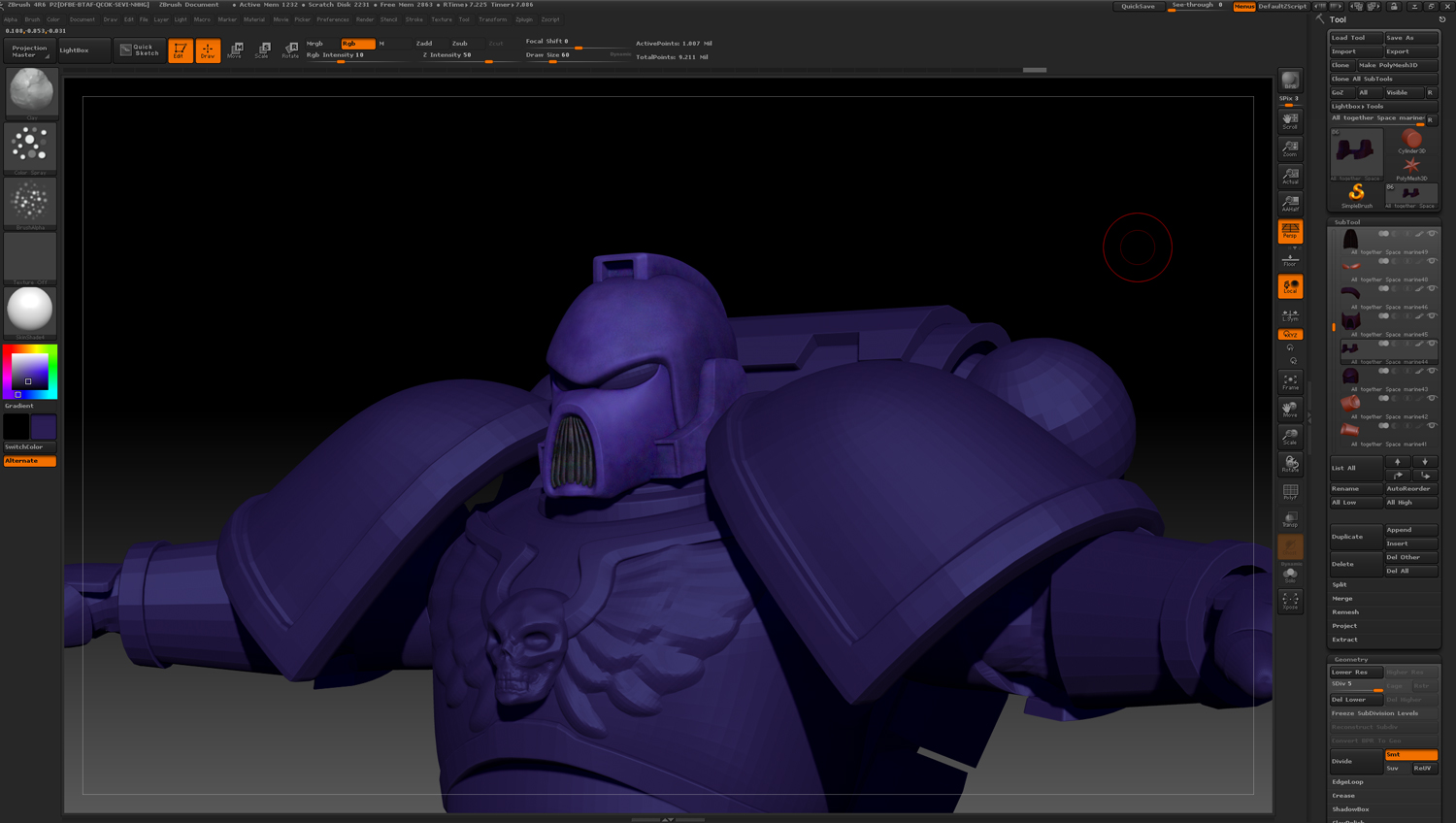Click the color picker gradient square
The image size is (1456, 823).
coord(29,372)
